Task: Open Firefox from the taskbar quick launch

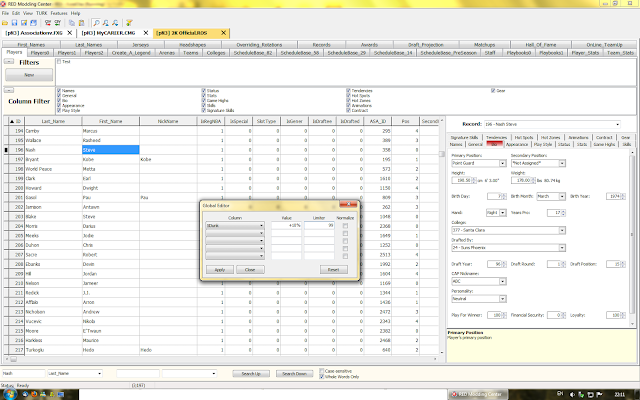Action: click(34, 394)
